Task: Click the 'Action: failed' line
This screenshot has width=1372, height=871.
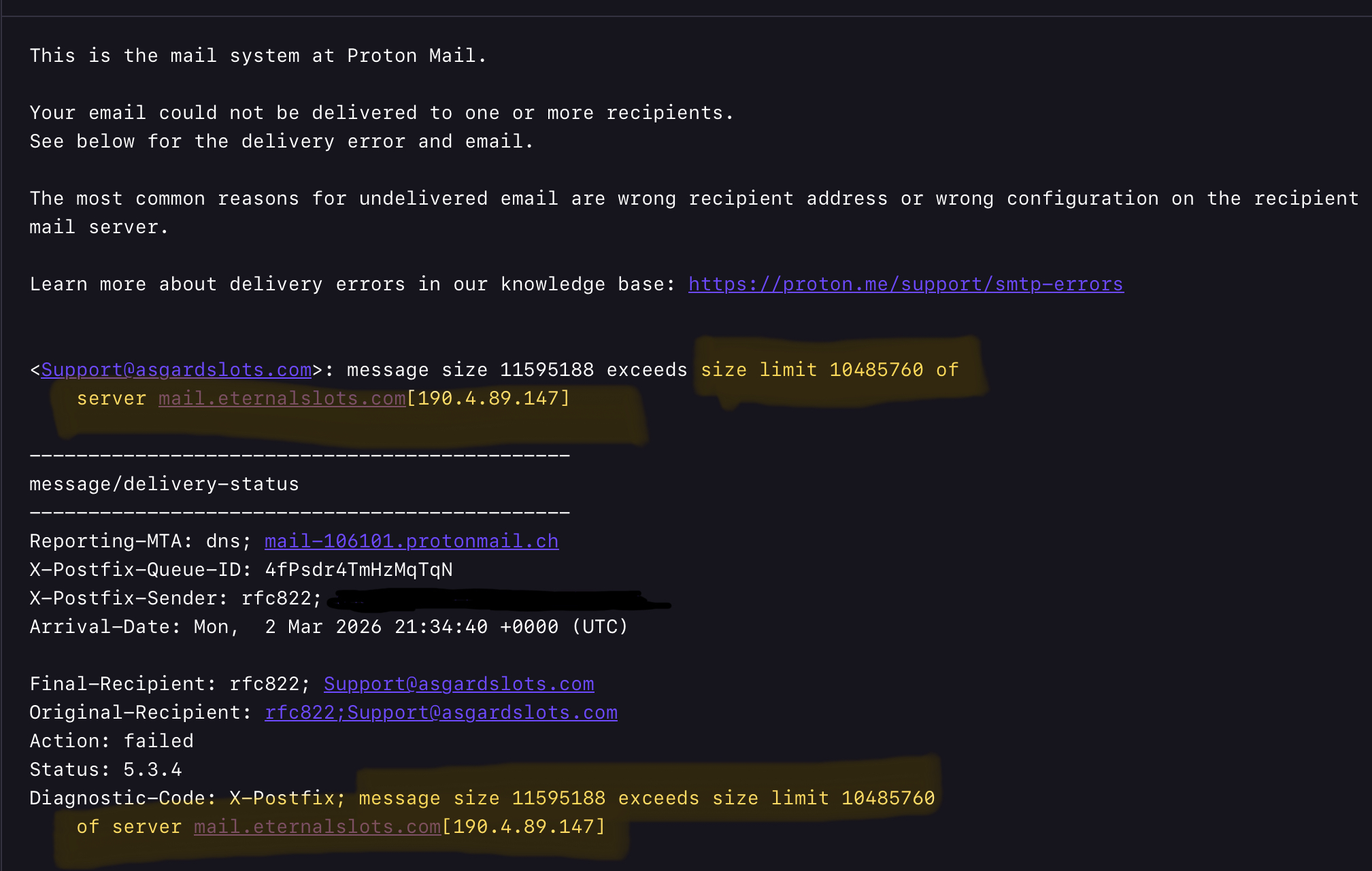Action: coord(112,741)
